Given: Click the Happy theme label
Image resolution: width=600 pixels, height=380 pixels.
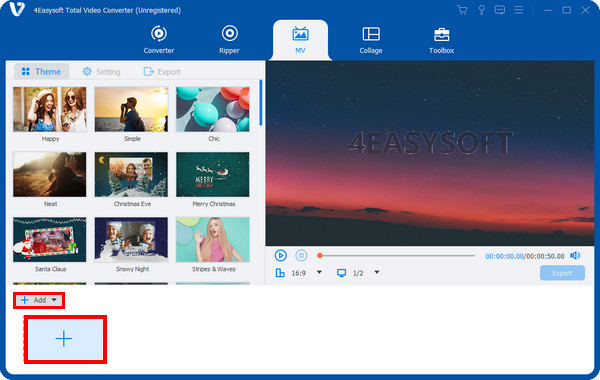Looking at the screenshot, I should 50,139.
